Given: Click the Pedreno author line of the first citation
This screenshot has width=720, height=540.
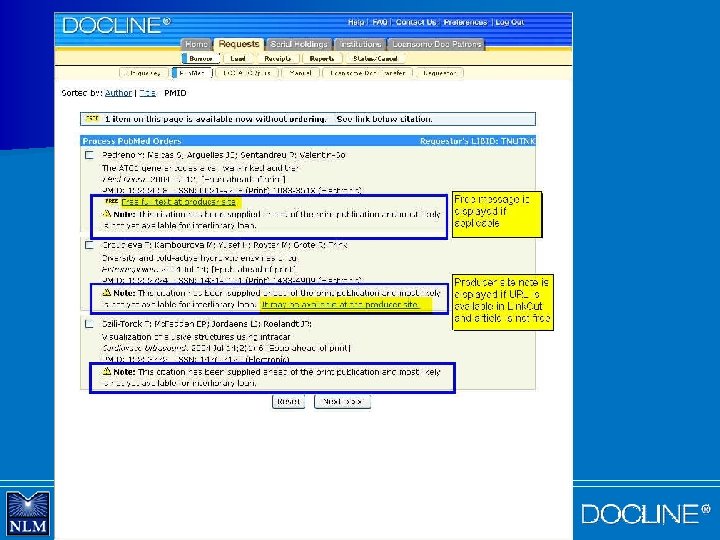Looking at the screenshot, I should coord(224,155).
